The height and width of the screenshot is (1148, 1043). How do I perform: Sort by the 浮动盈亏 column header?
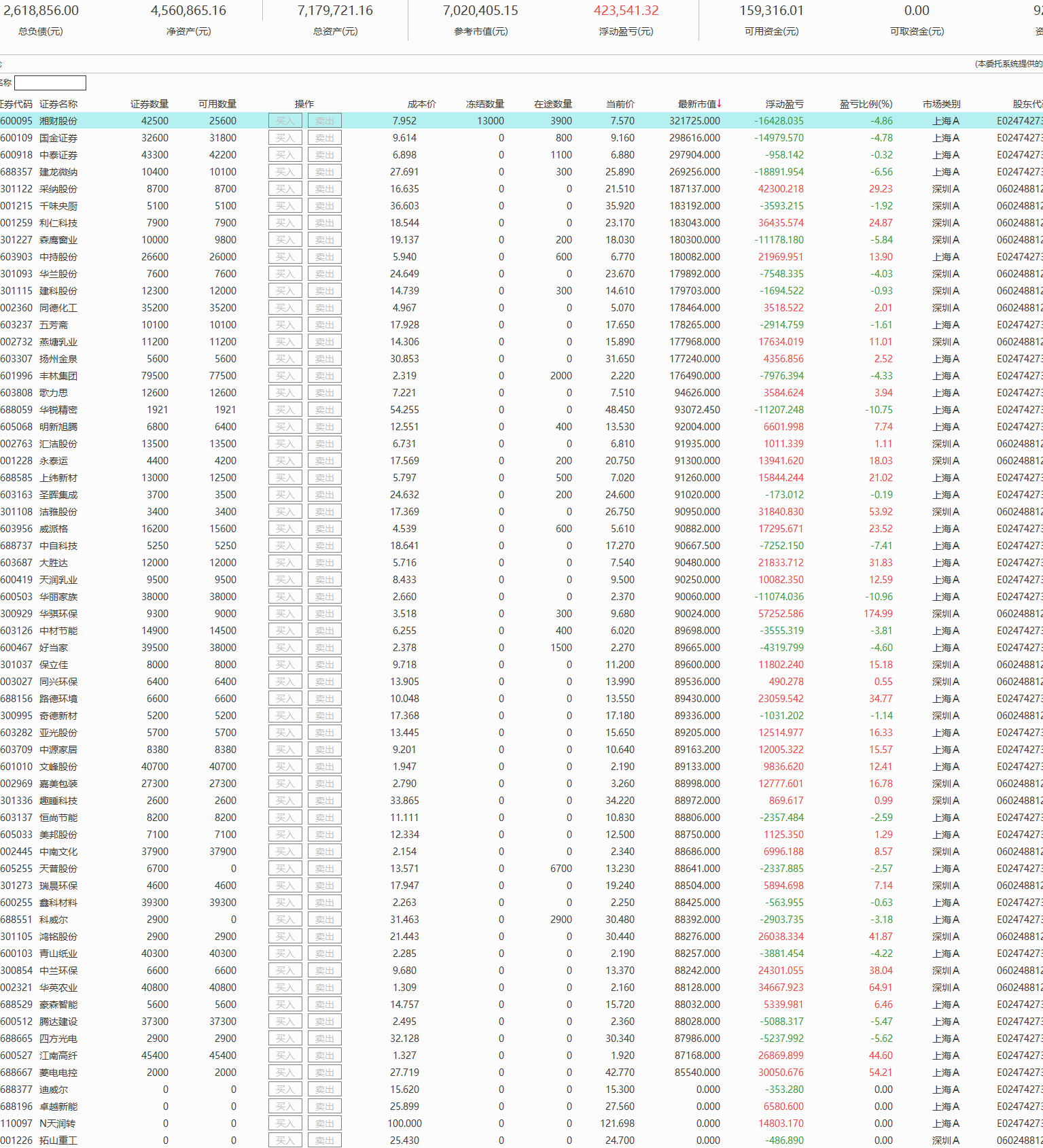click(x=784, y=104)
